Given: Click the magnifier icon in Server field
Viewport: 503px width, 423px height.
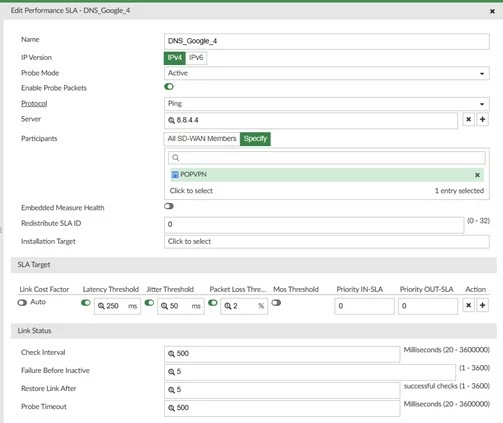Looking at the screenshot, I should (171, 120).
